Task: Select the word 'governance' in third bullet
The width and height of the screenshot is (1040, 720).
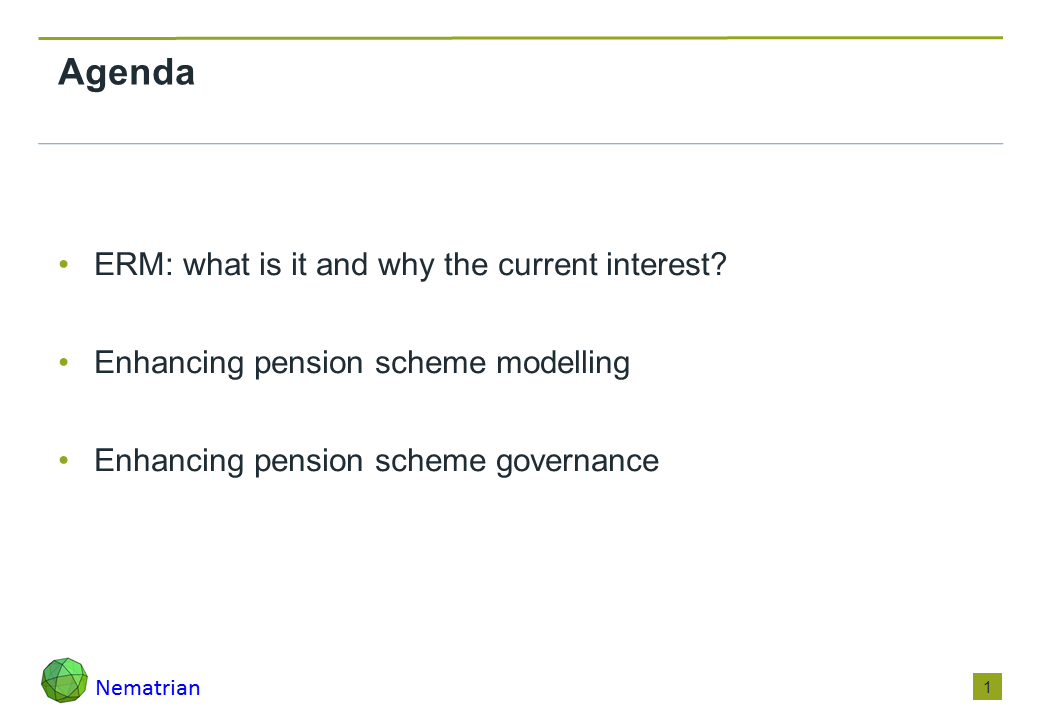Action: (577, 460)
